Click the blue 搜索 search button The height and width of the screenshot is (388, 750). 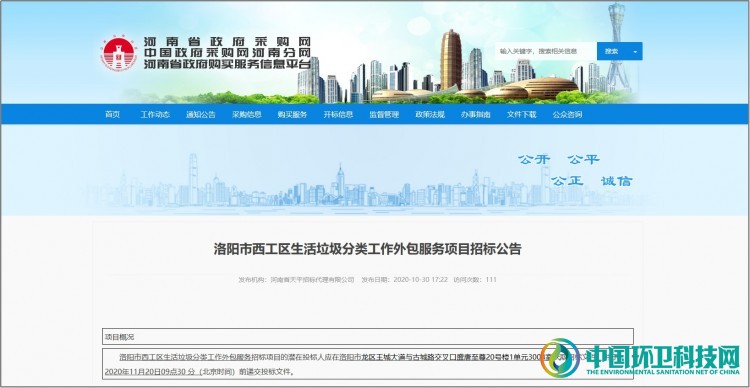[x=611, y=51]
